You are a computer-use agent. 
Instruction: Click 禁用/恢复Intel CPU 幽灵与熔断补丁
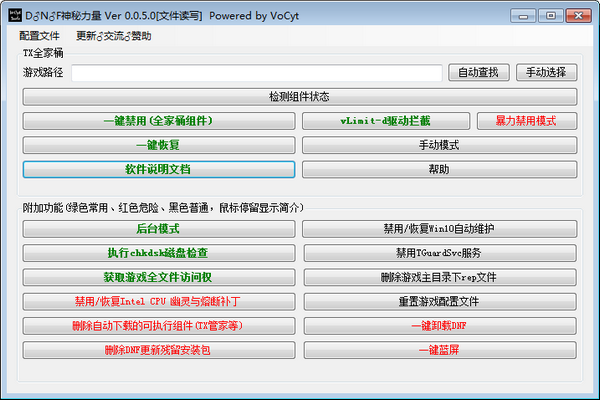[159, 302]
